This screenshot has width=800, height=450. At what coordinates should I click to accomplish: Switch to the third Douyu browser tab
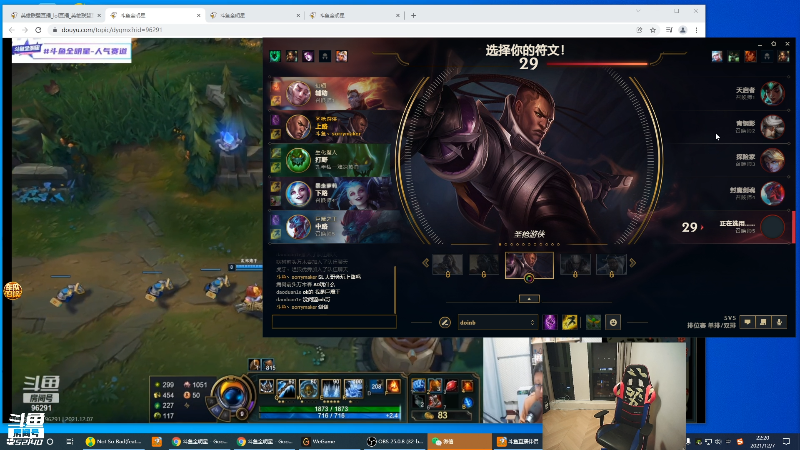click(255, 15)
